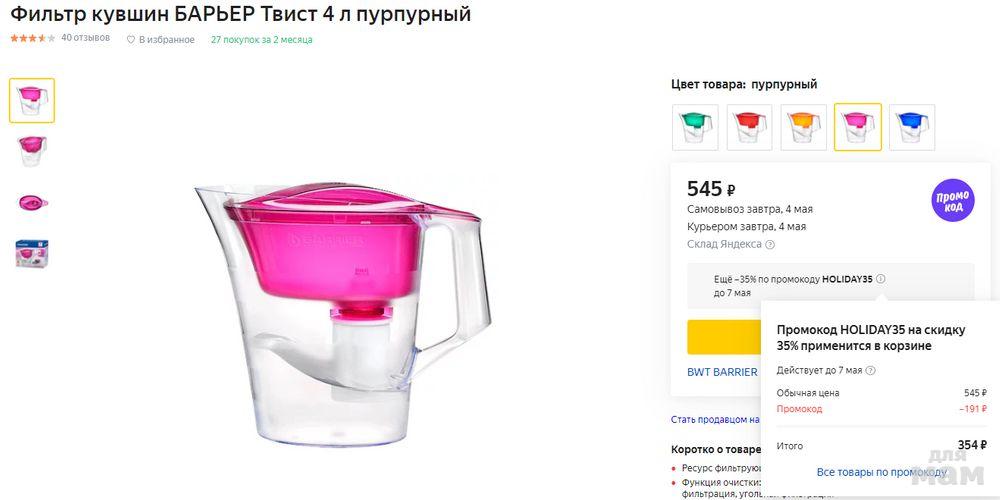Viewport: 1000px width, 500px height.
Task: Click the info icon next to HOLIDAY35
Action: coord(881,280)
